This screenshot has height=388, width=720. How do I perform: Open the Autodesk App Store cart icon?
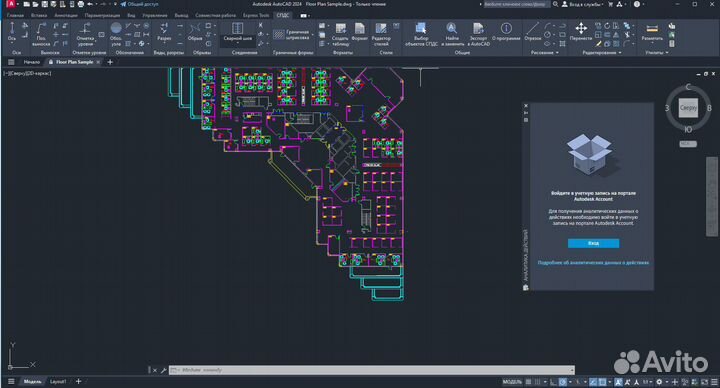pos(610,4)
